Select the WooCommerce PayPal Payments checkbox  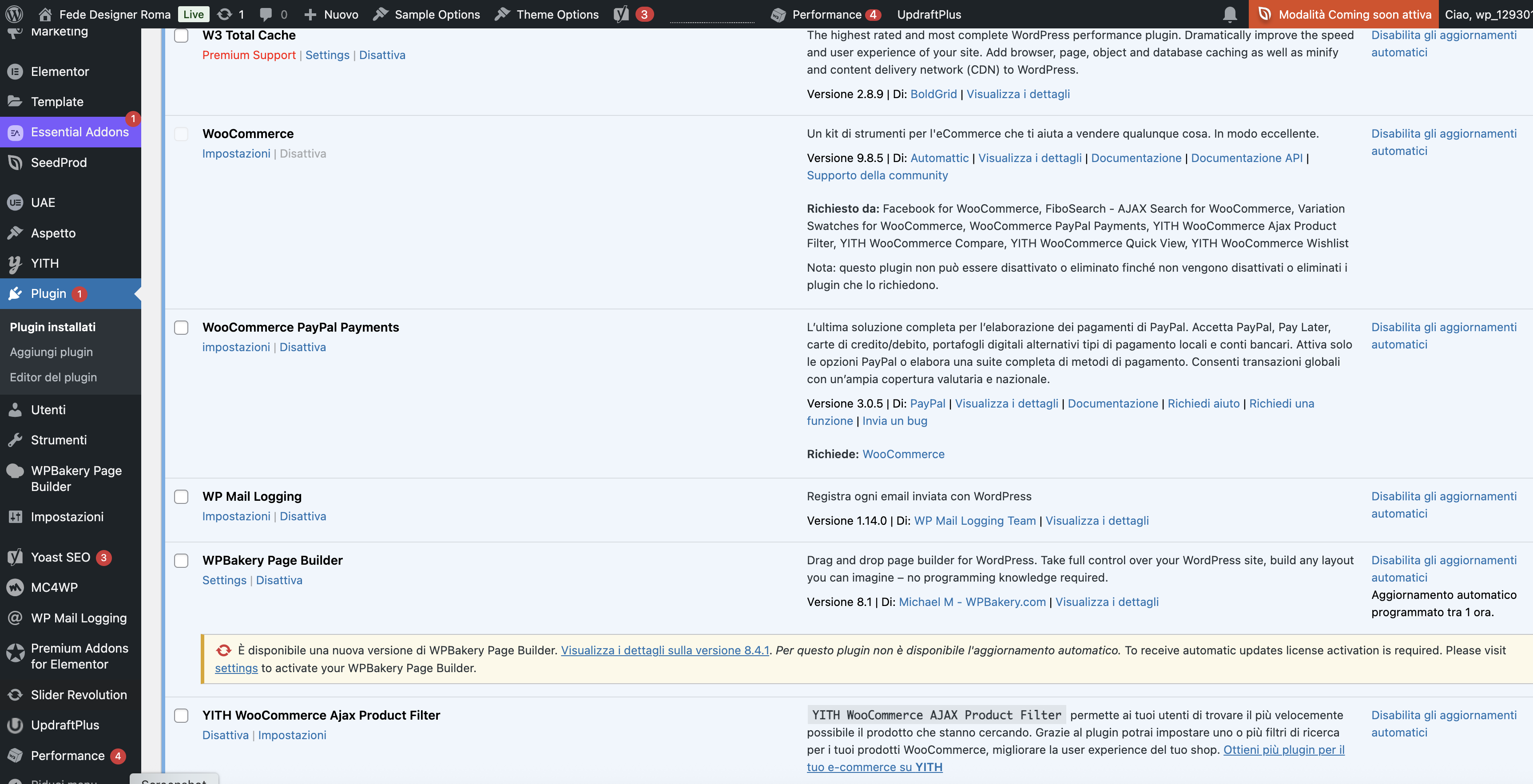(x=181, y=327)
